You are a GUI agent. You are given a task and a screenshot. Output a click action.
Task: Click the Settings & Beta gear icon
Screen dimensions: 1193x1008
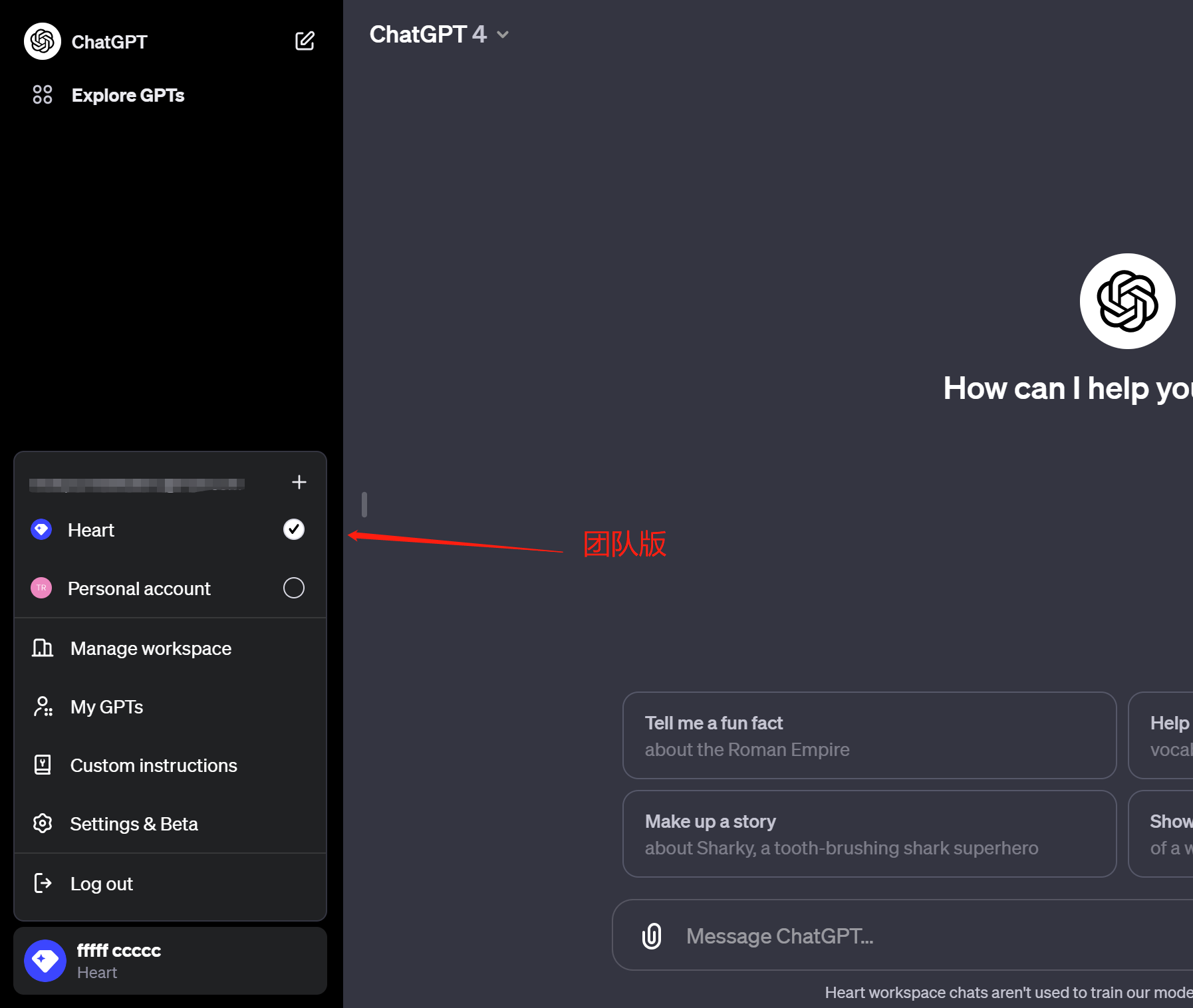[43, 823]
